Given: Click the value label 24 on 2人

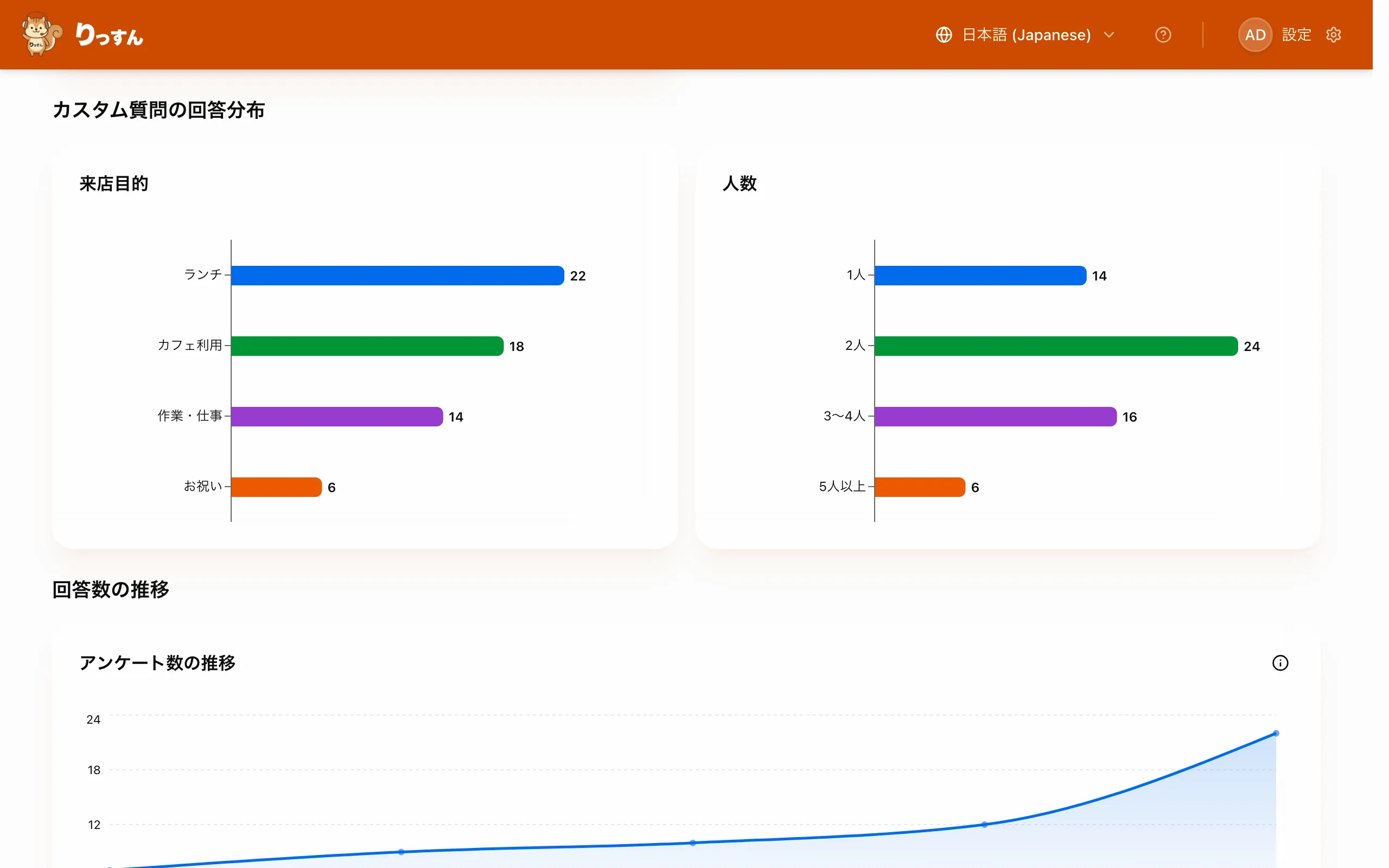Looking at the screenshot, I should click(x=1251, y=347).
